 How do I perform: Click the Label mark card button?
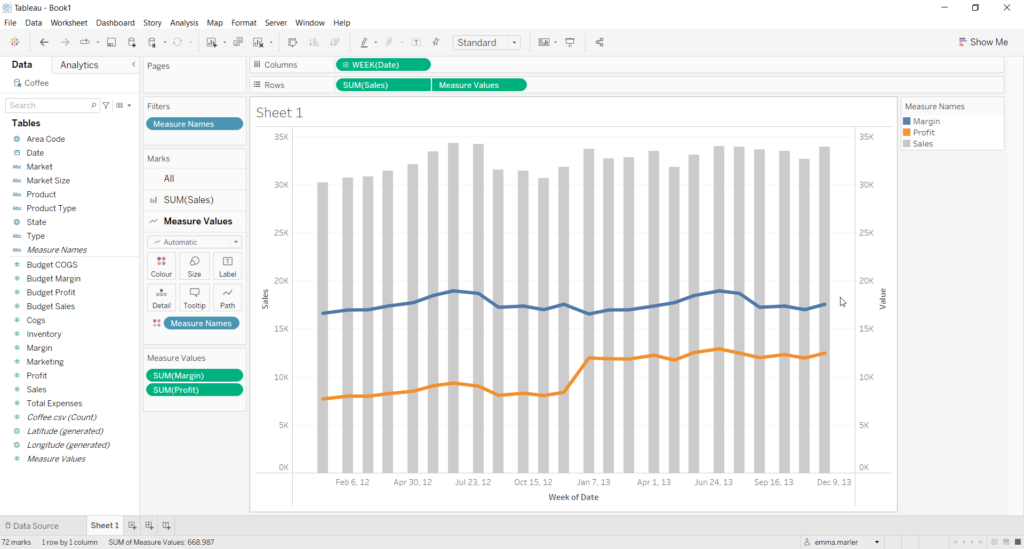[227, 267]
